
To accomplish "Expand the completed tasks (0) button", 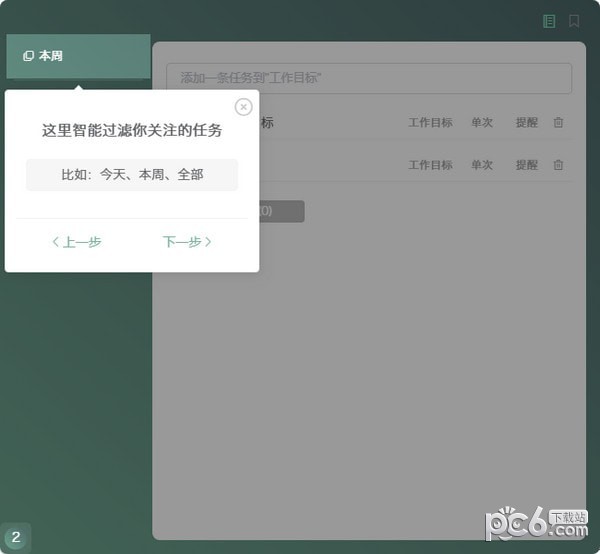I will pyautogui.click(x=281, y=211).
